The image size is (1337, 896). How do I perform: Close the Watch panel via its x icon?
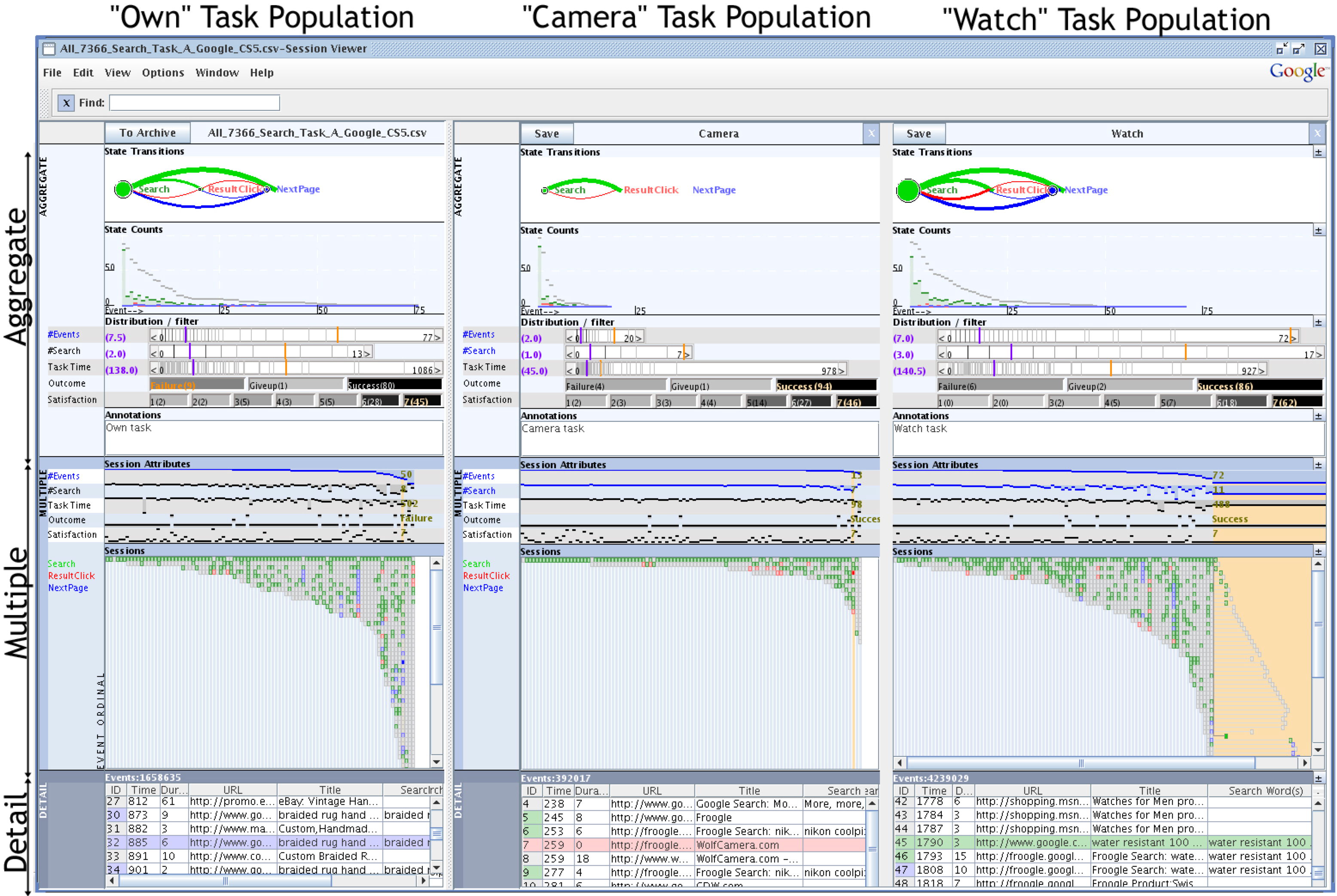[x=1317, y=133]
